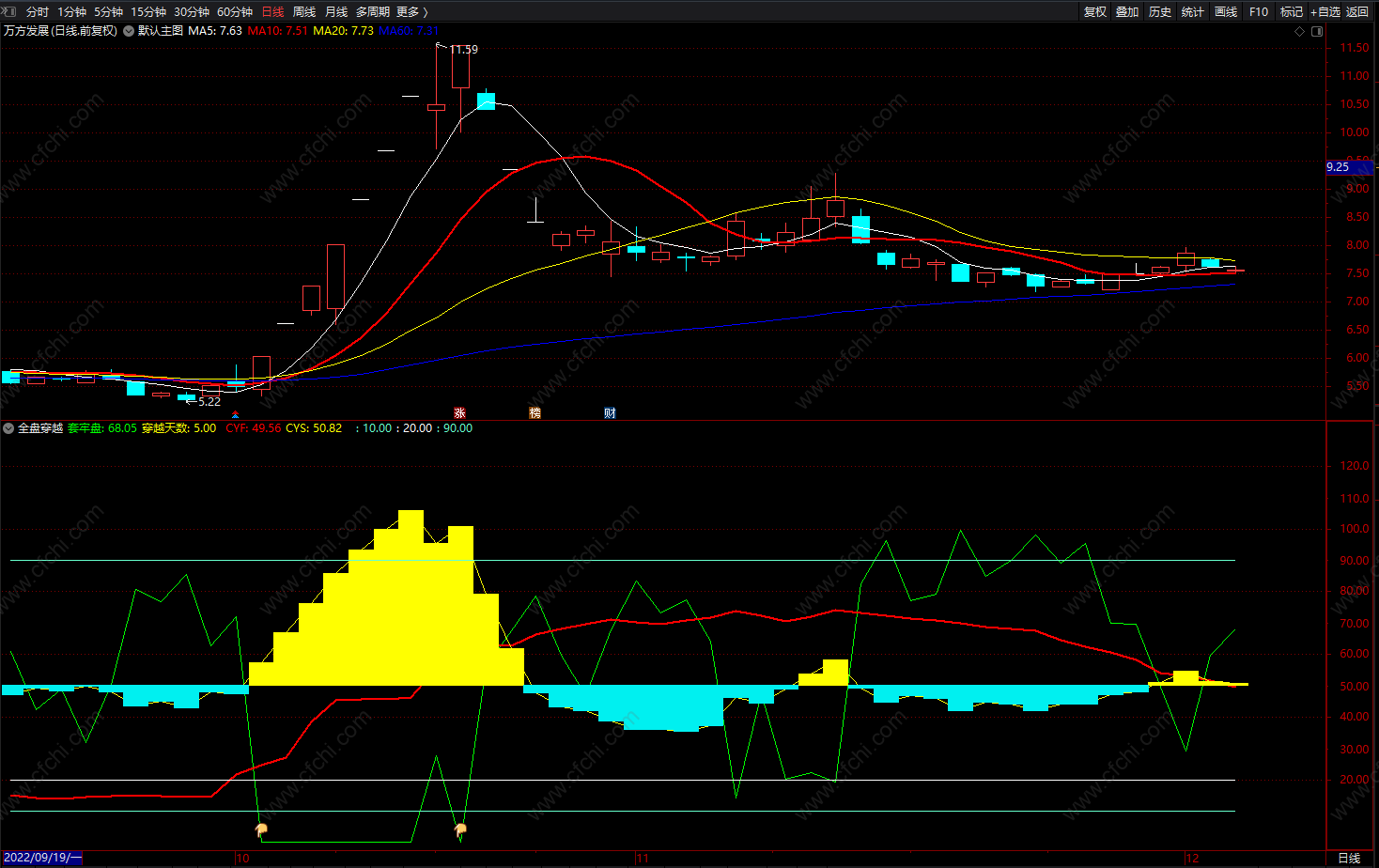Add stock via +自选 button
1379x868 pixels.
1325,11
